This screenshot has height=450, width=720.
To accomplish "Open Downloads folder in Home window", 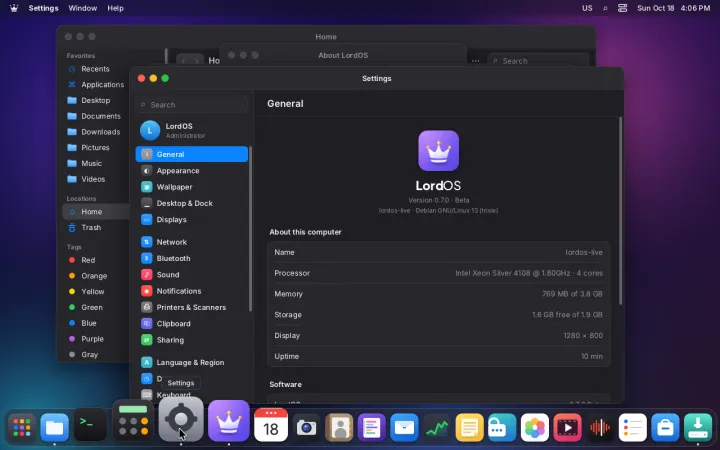I will pyautogui.click(x=95, y=132).
